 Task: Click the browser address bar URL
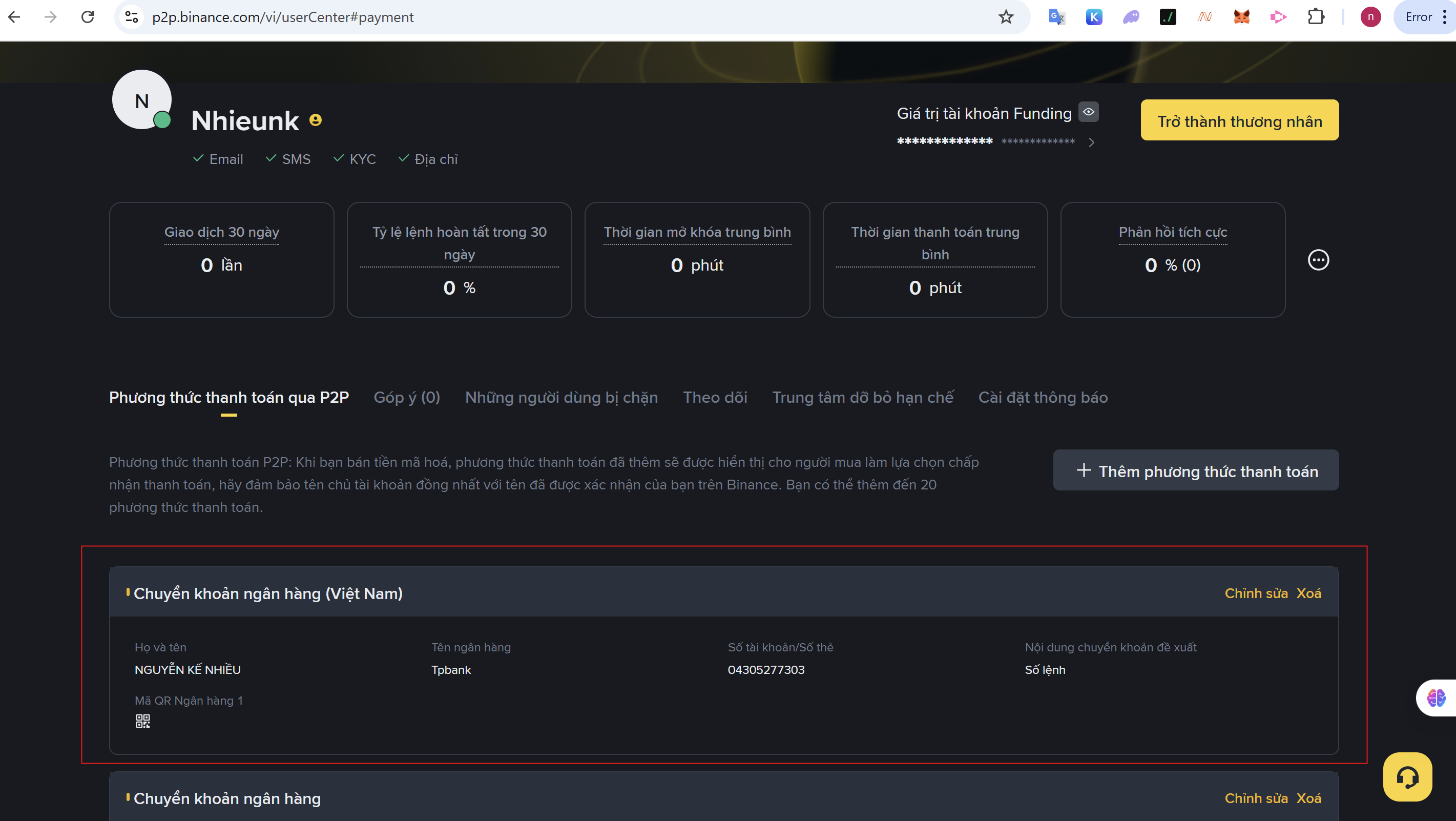(283, 17)
